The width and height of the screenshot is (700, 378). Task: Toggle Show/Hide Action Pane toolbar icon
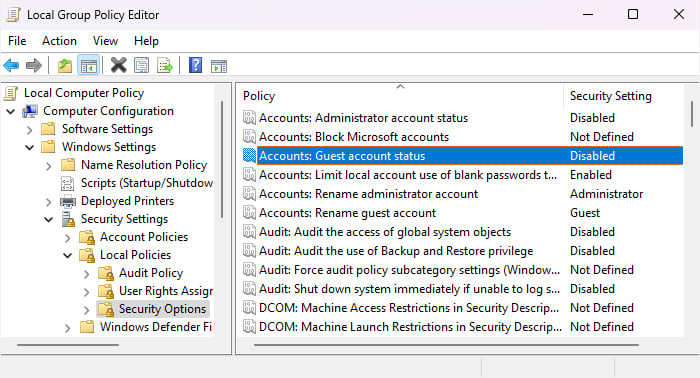coord(219,66)
